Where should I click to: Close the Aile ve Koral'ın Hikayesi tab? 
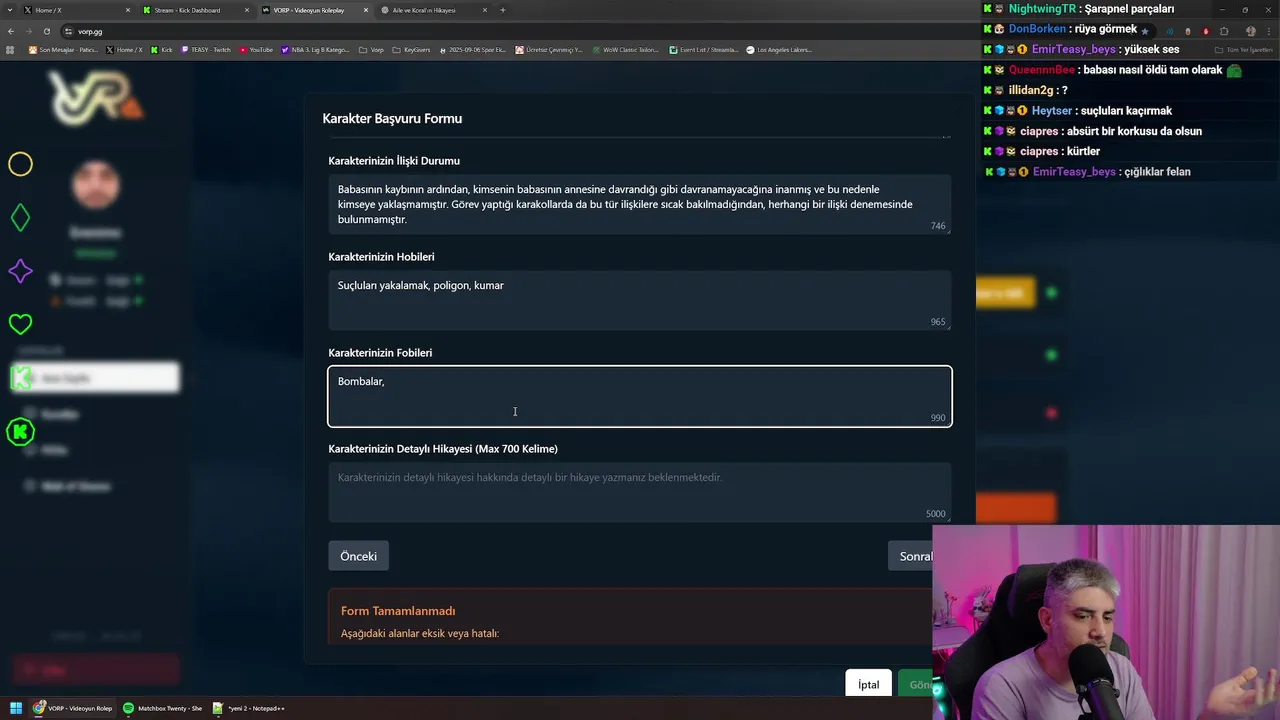click(x=485, y=10)
